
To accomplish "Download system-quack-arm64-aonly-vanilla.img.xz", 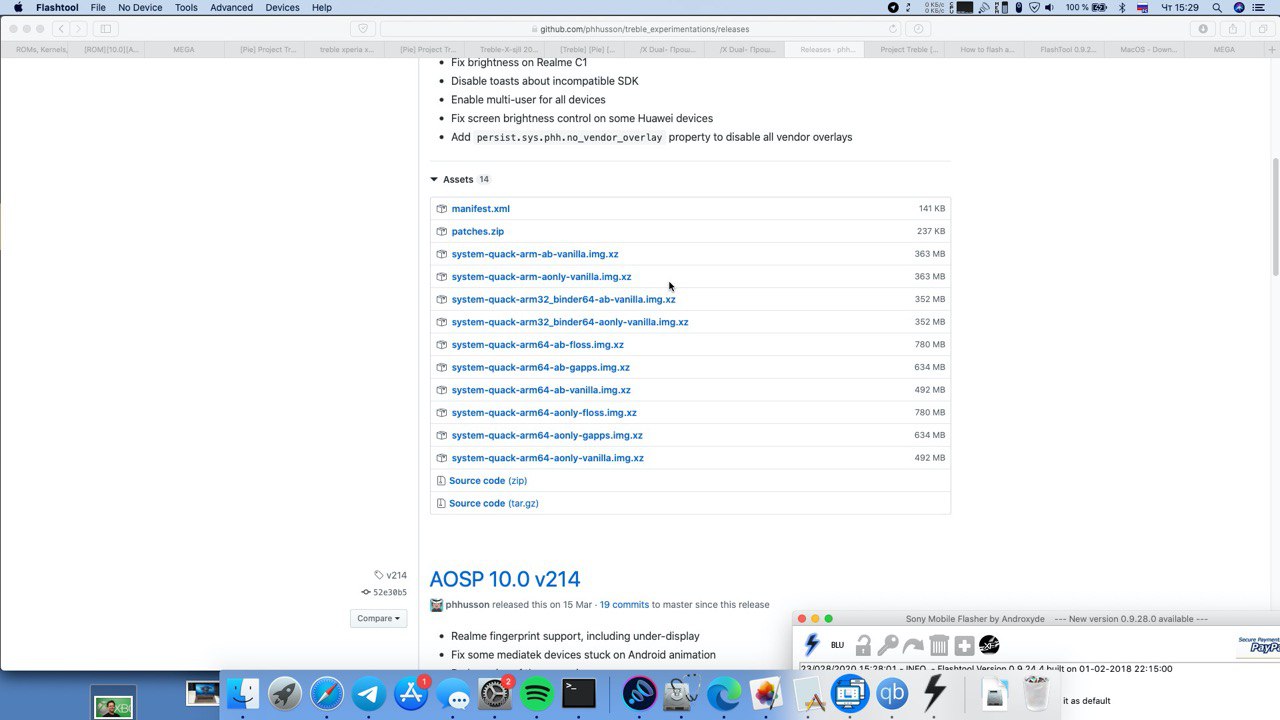I will [547, 458].
